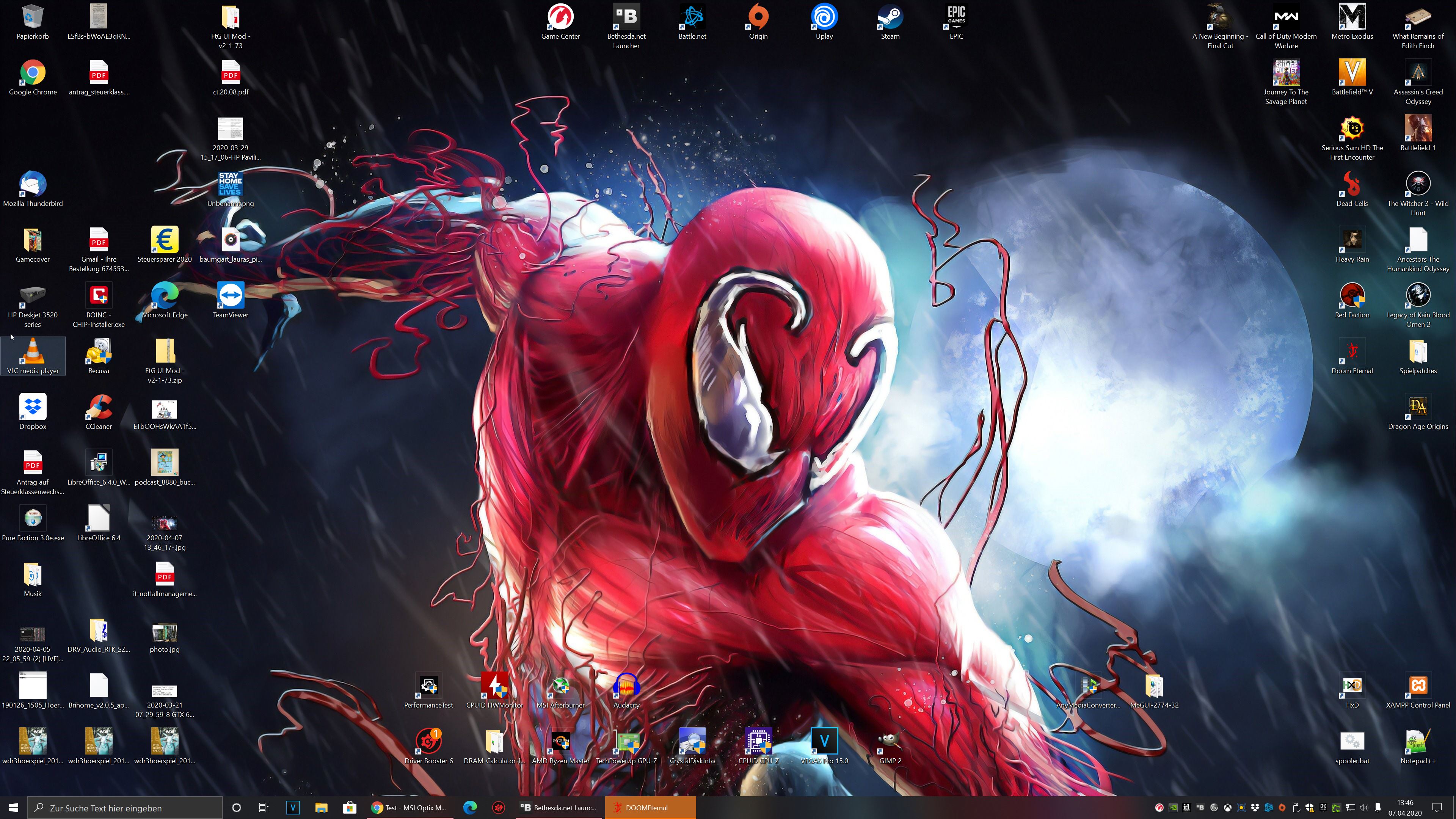This screenshot has width=1456, height=819.
Task: Launch MSI Afterburner
Action: pos(561,687)
